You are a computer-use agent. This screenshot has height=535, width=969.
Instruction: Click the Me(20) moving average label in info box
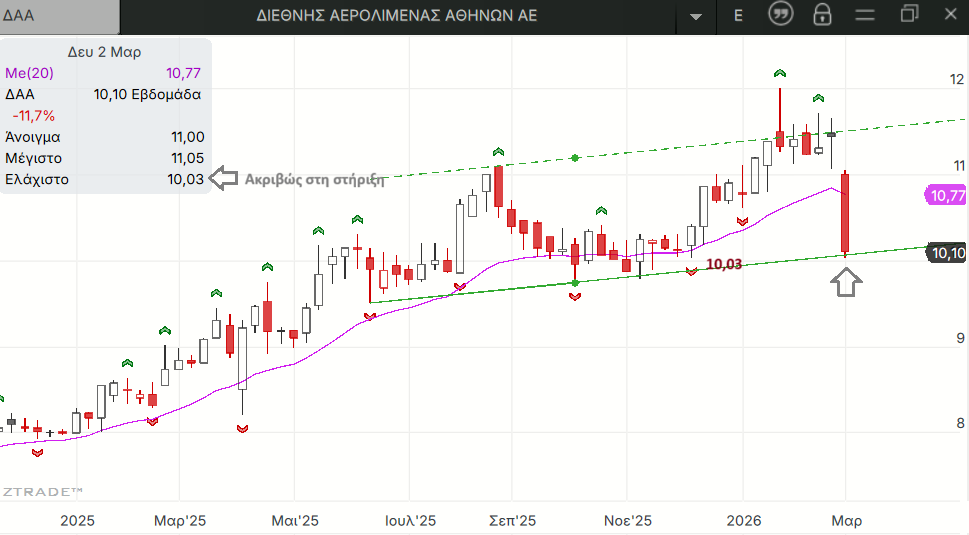30,72
